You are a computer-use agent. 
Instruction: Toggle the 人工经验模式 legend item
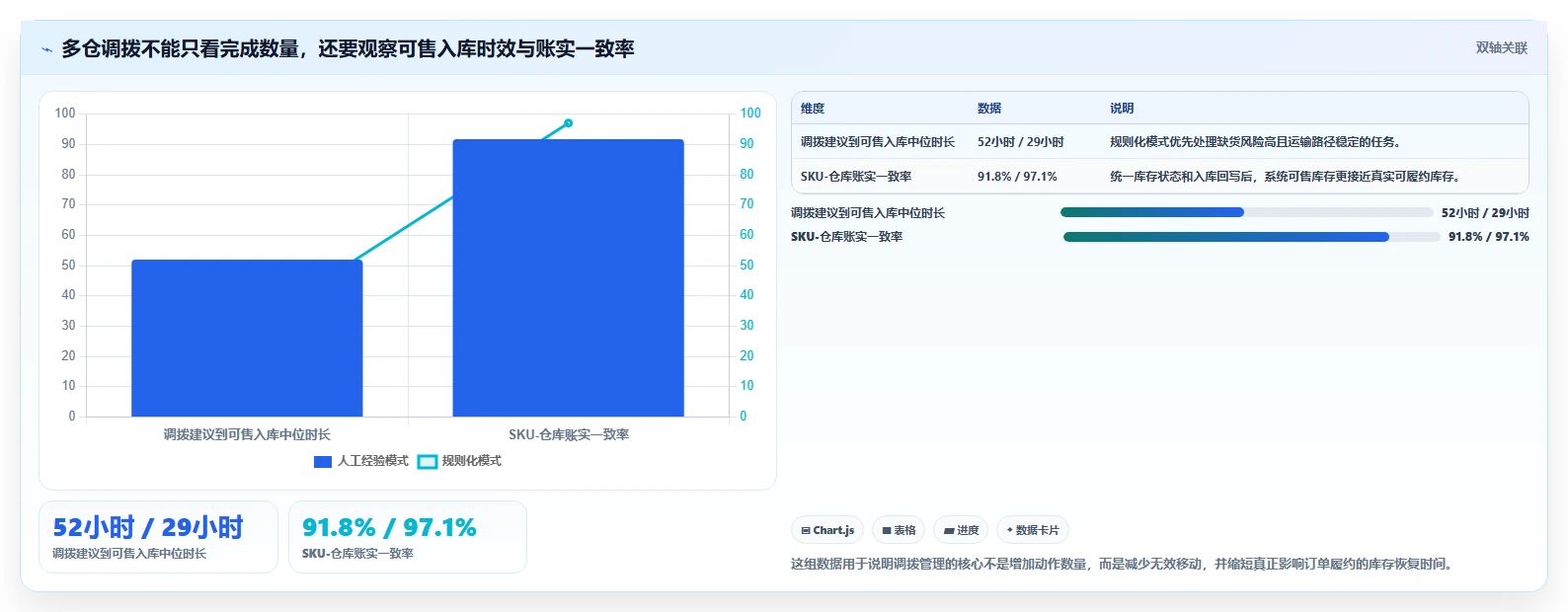point(361,461)
